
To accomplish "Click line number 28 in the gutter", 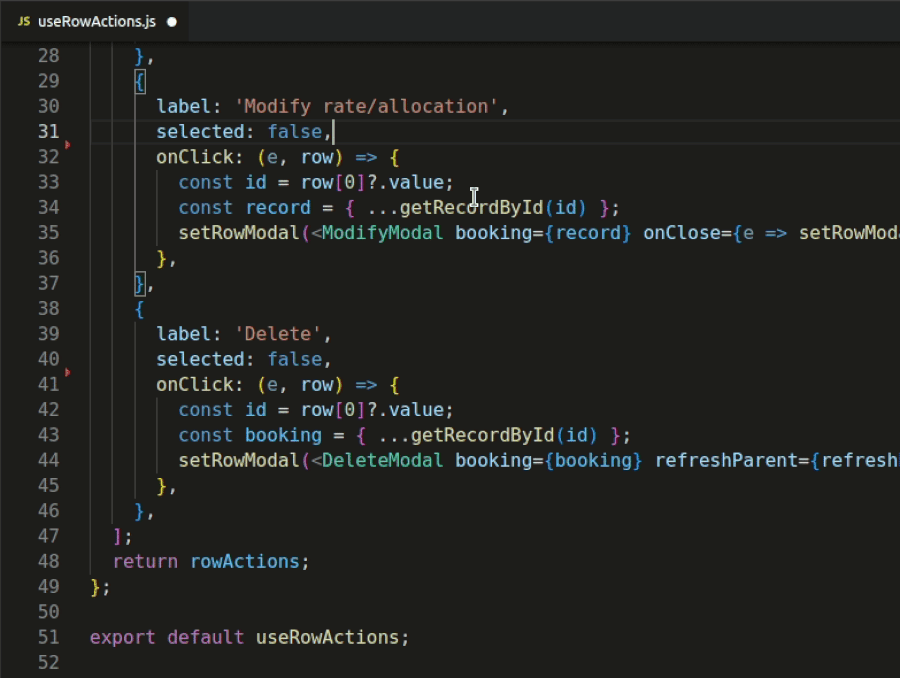I will [48, 55].
